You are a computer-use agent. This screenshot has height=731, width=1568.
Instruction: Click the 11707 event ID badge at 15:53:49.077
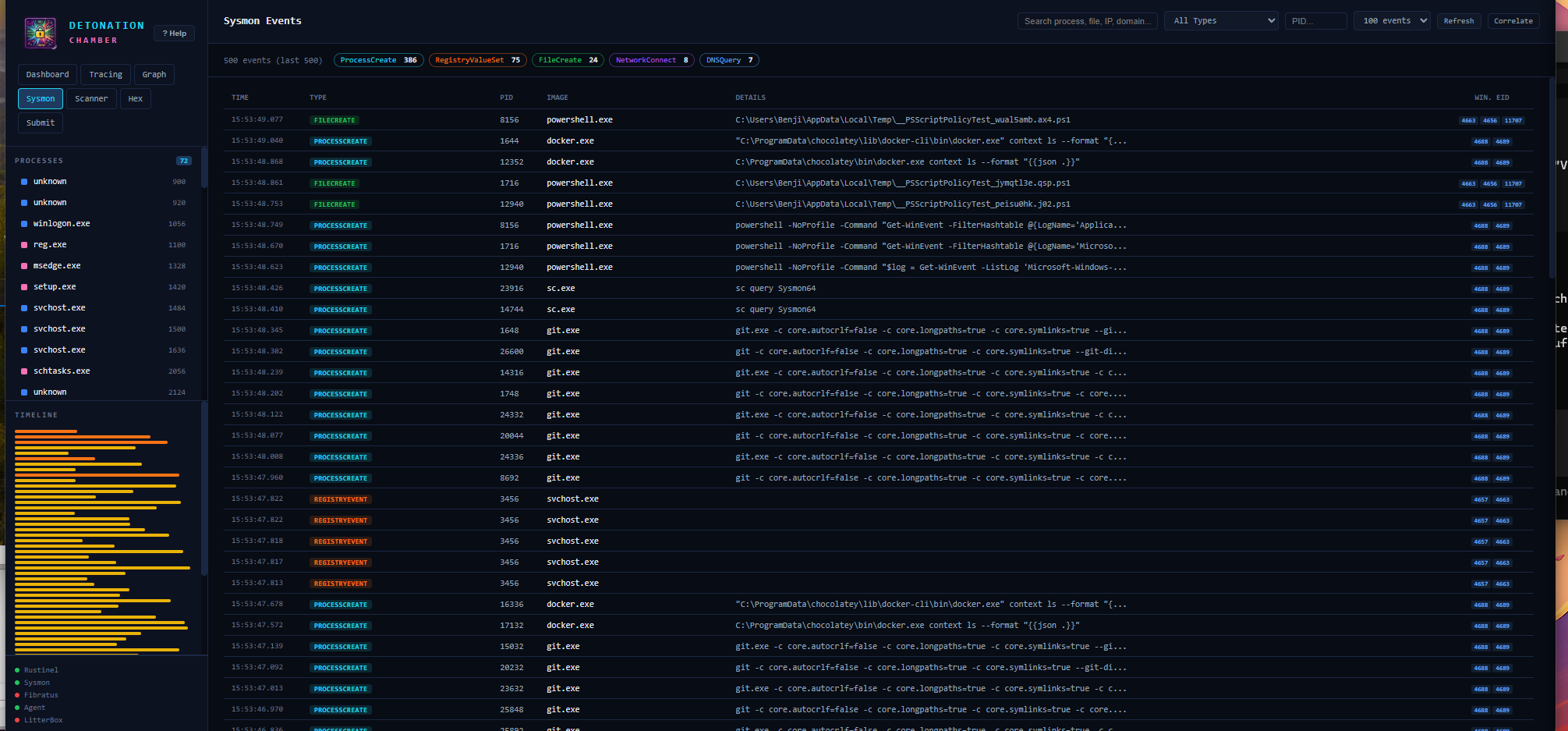(1513, 120)
